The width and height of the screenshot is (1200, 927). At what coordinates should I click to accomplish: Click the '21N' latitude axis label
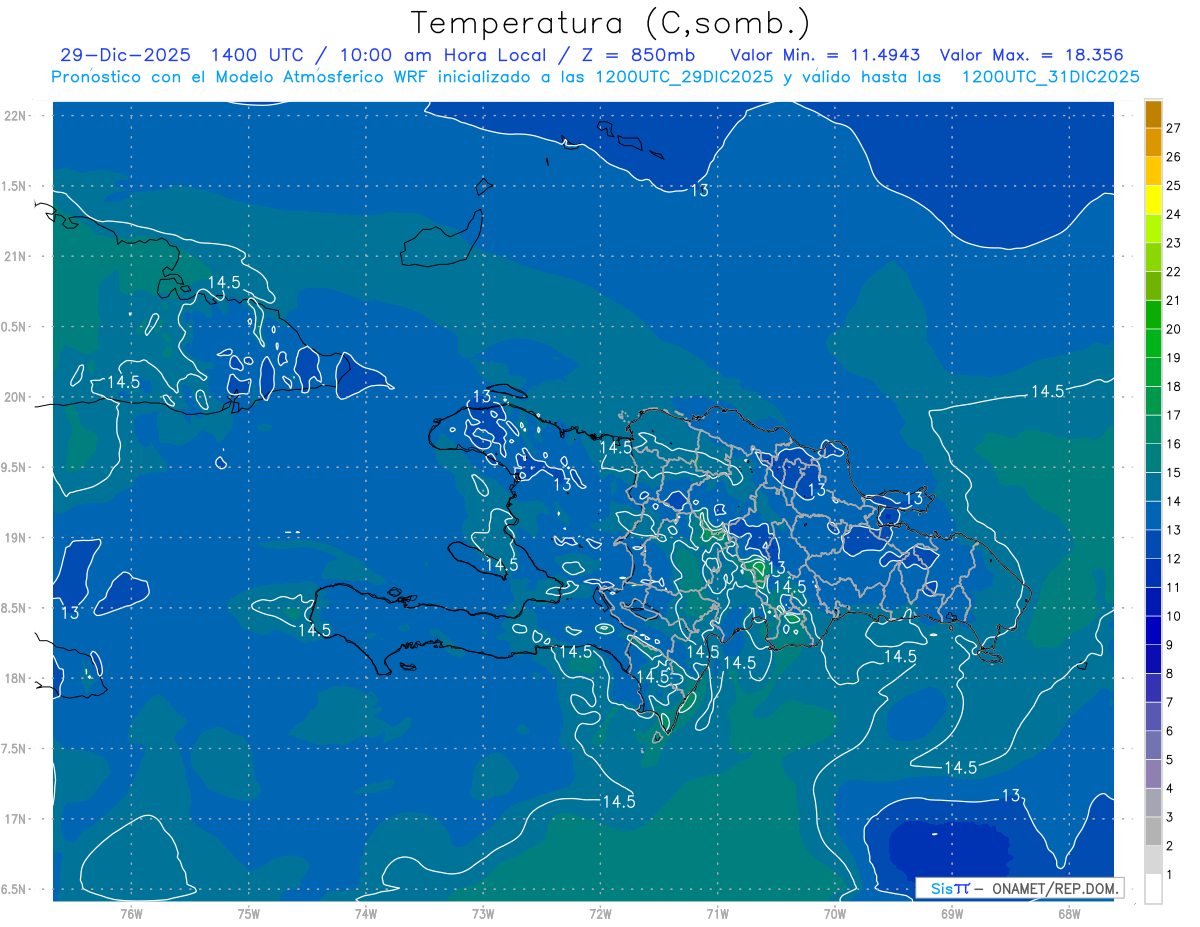tap(17, 256)
